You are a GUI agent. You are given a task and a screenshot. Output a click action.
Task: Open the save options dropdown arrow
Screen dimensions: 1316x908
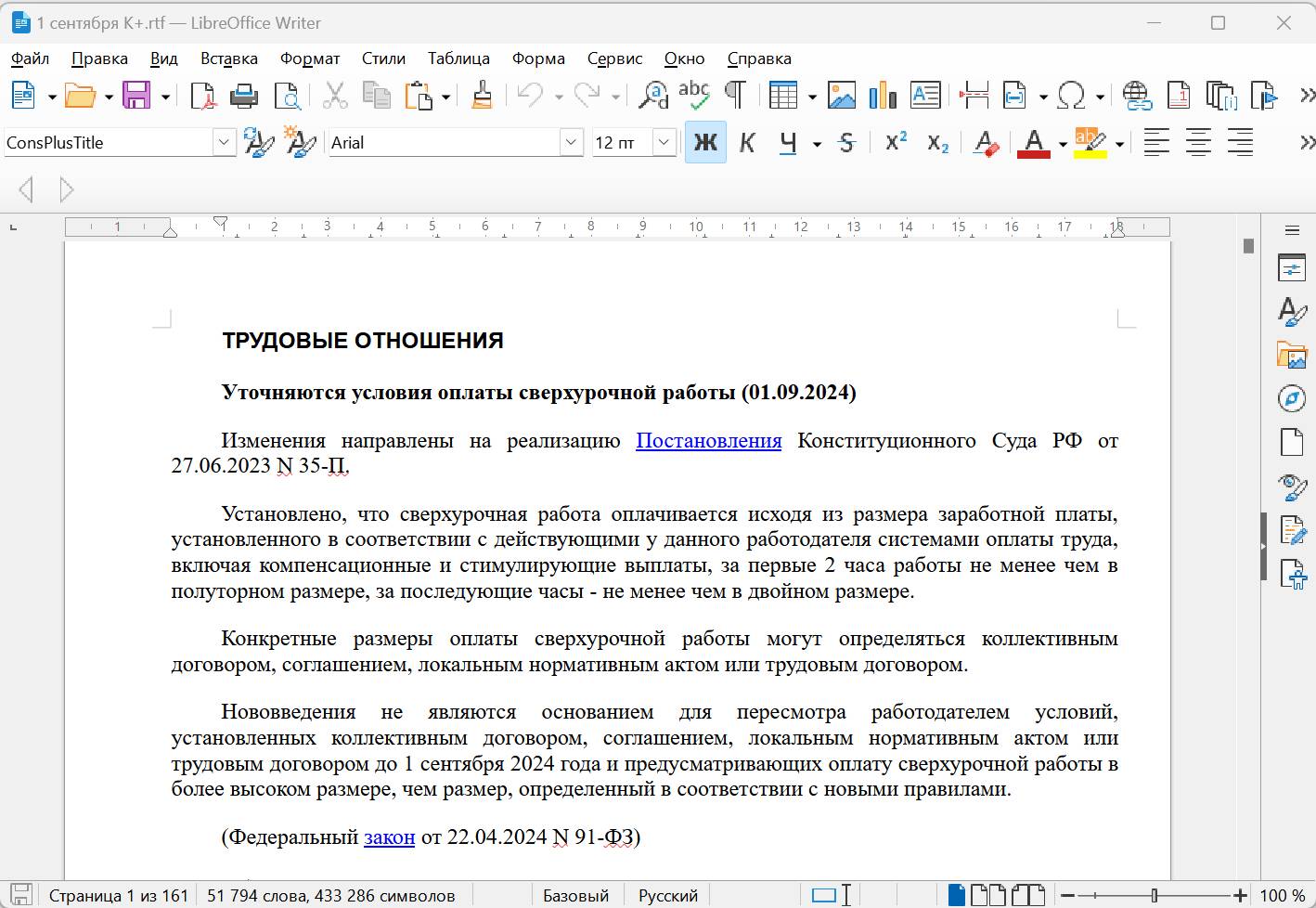tap(165, 97)
